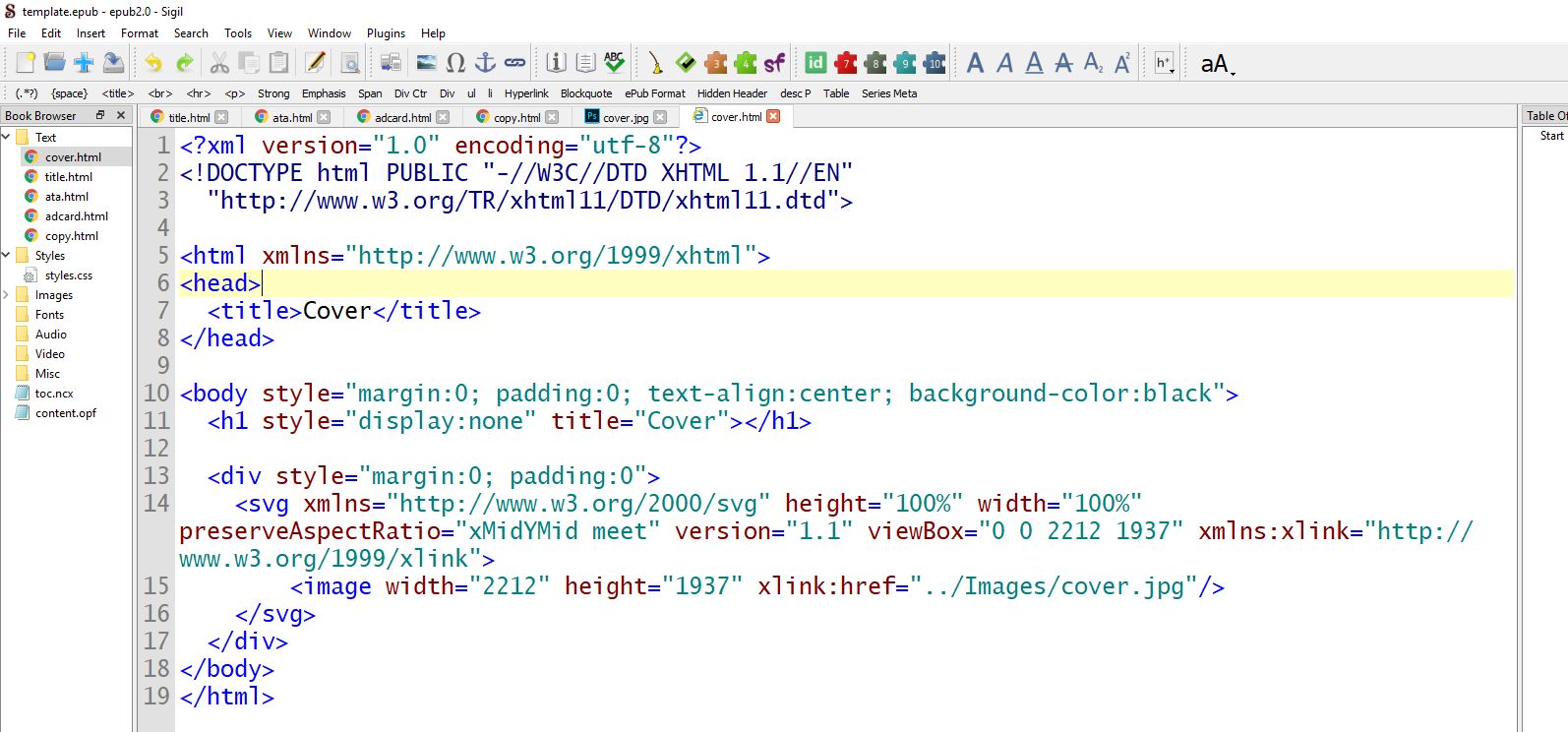The height and width of the screenshot is (732, 1568).
Task: Open the File menu
Action: (17, 32)
